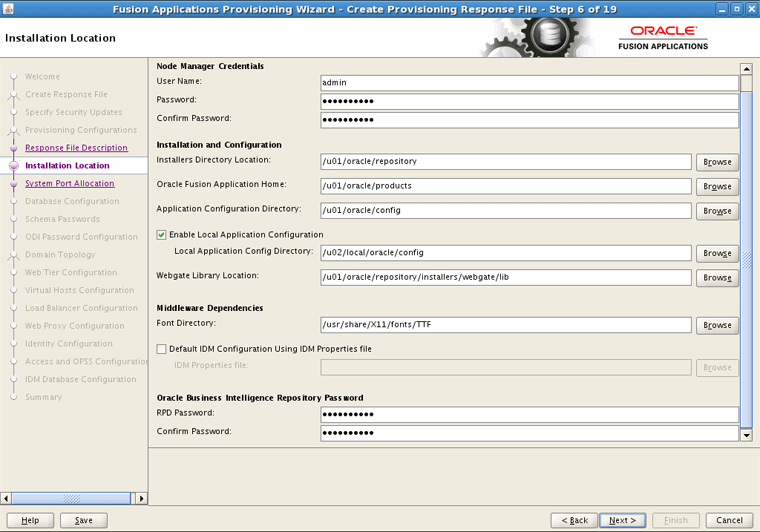Browse for Installers Directory Location
Viewport: 760px width, 532px height.
click(x=717, y=162)
